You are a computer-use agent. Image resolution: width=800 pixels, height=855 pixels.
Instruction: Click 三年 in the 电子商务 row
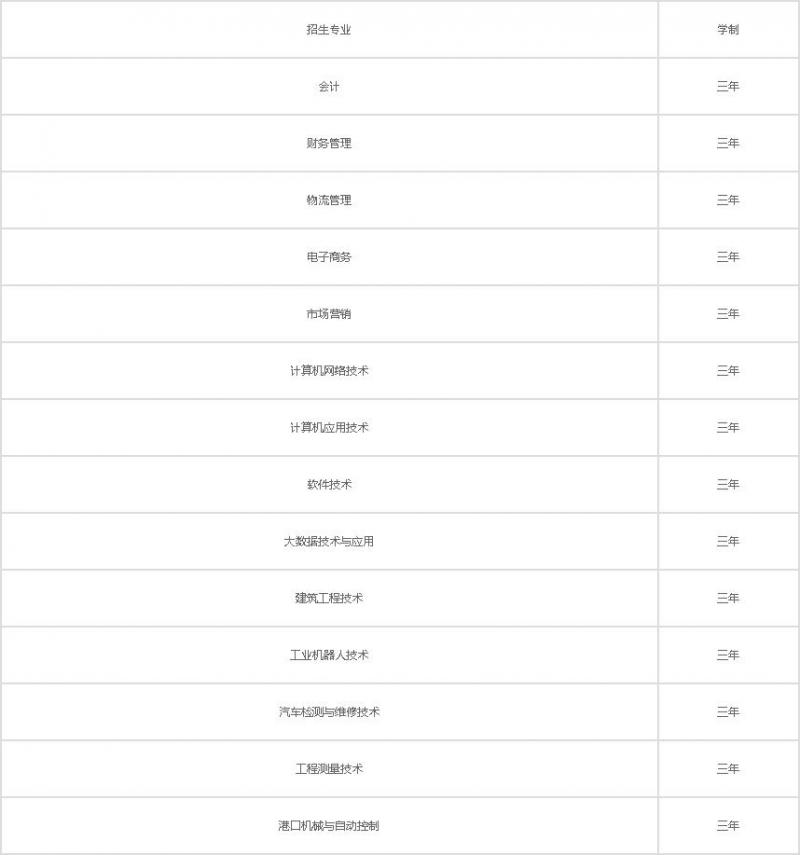[727, 258]
